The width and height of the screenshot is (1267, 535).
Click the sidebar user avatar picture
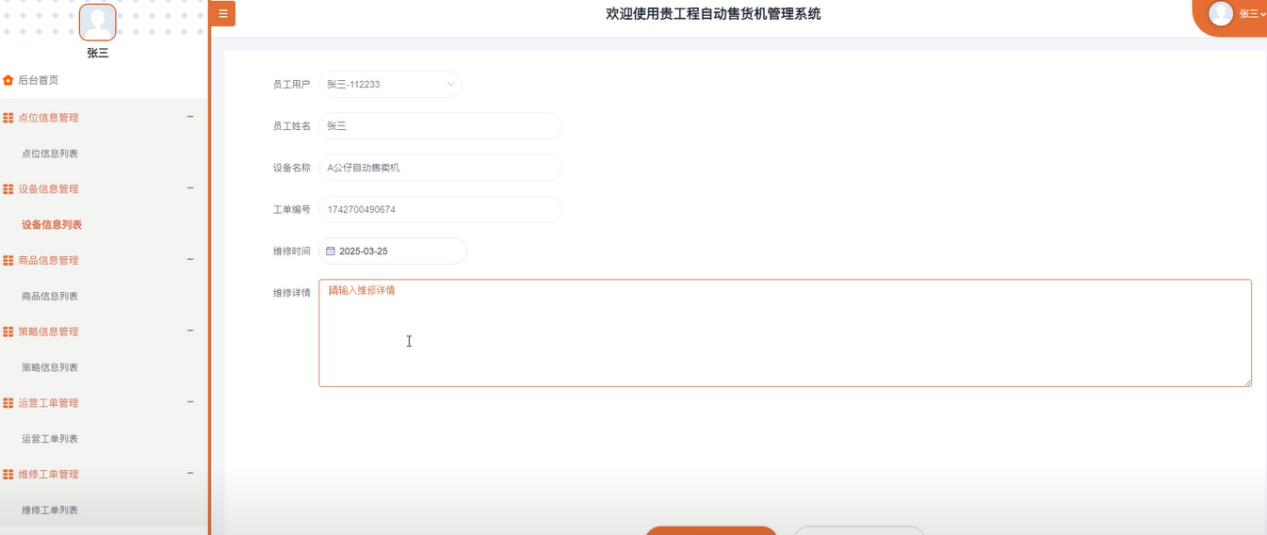[x=97, y=22]
